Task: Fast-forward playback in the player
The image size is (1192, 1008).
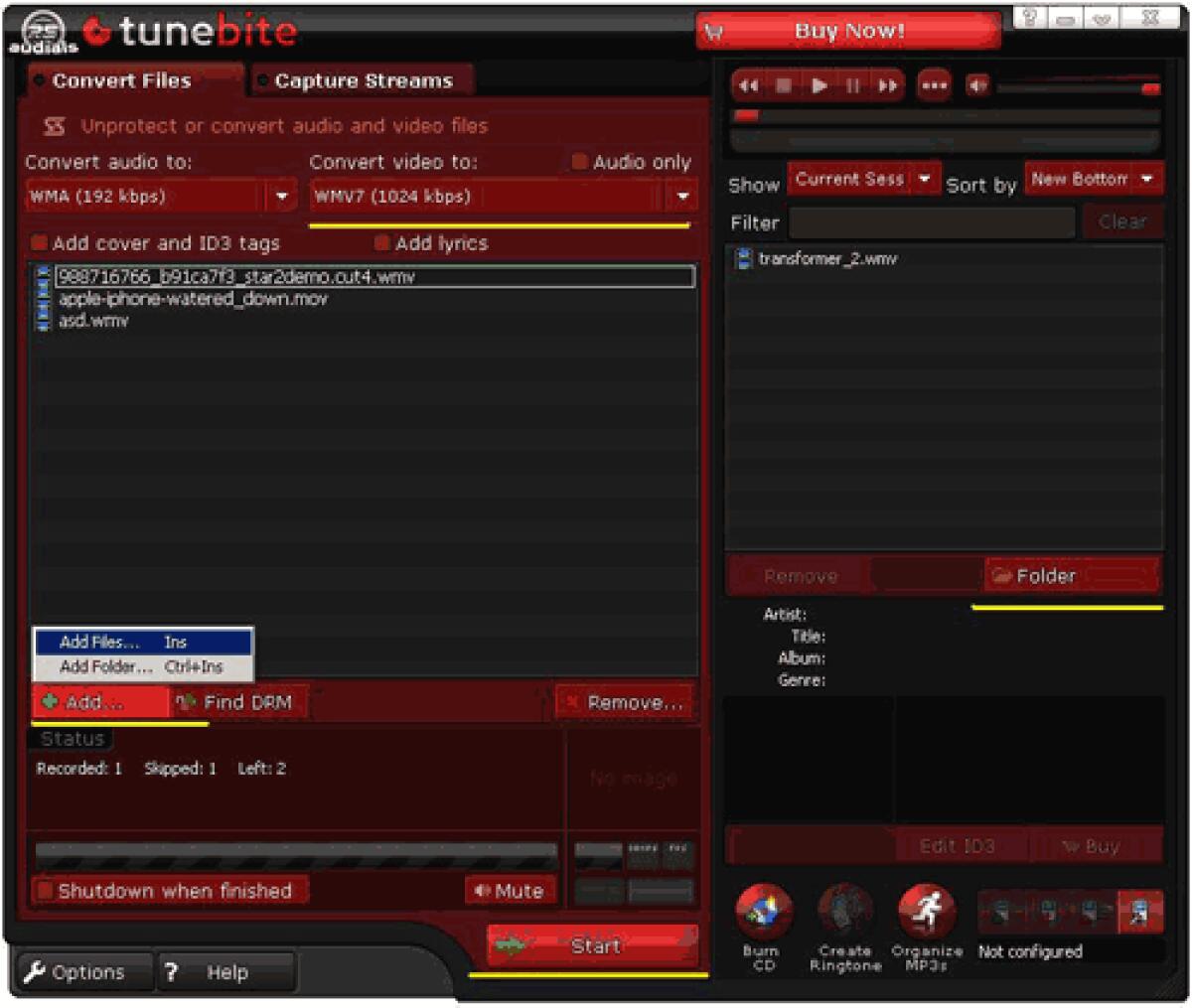Action: 887,86
